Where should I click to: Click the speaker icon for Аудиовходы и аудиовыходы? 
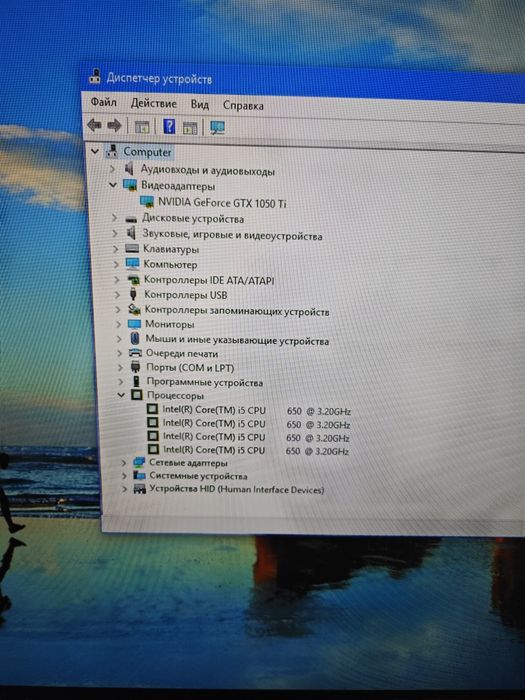coord(129,169)
